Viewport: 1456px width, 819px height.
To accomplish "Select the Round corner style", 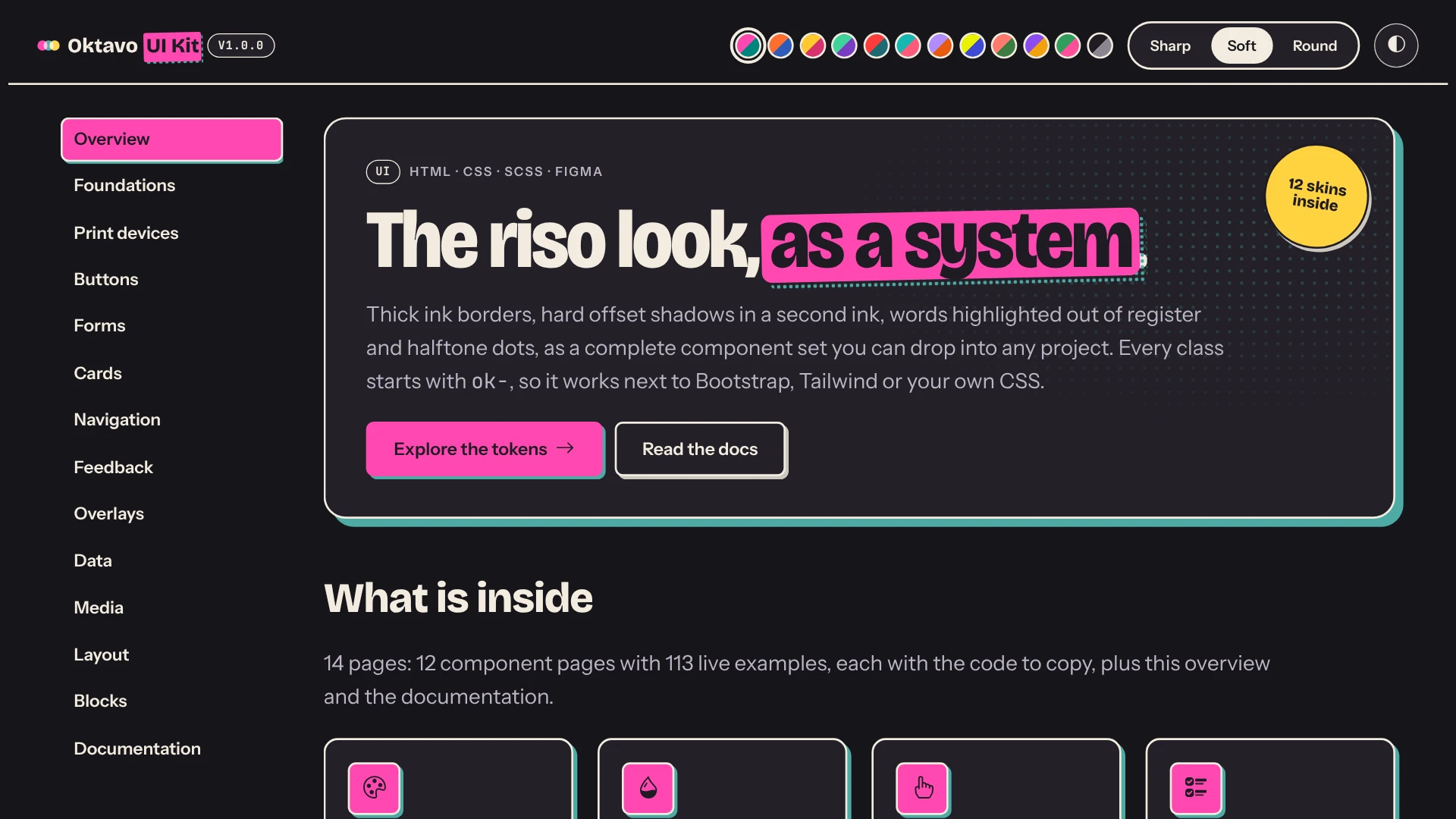I will pyautogui.click(x=1314, y=45).
